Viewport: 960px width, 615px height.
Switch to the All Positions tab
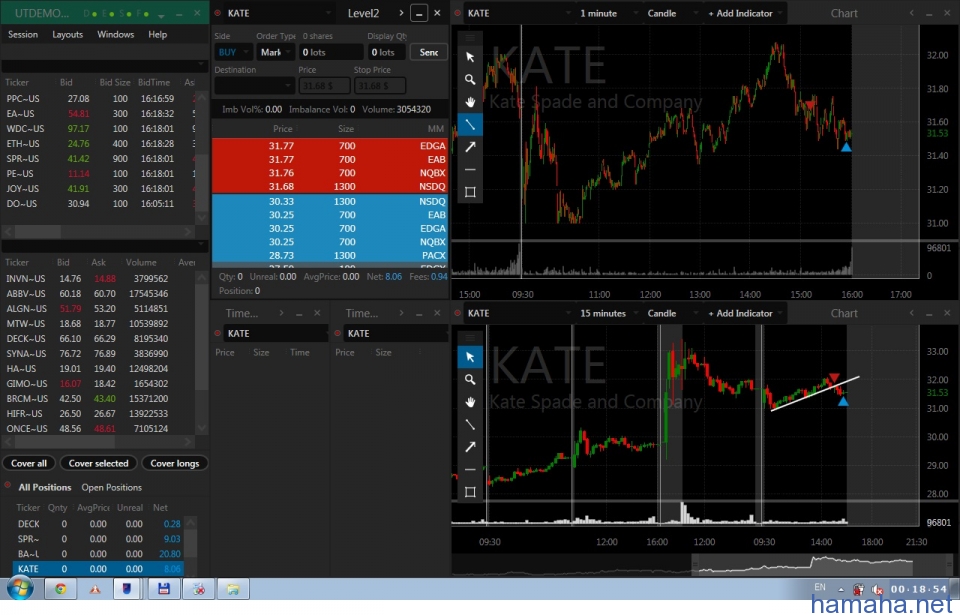point(45,488)
